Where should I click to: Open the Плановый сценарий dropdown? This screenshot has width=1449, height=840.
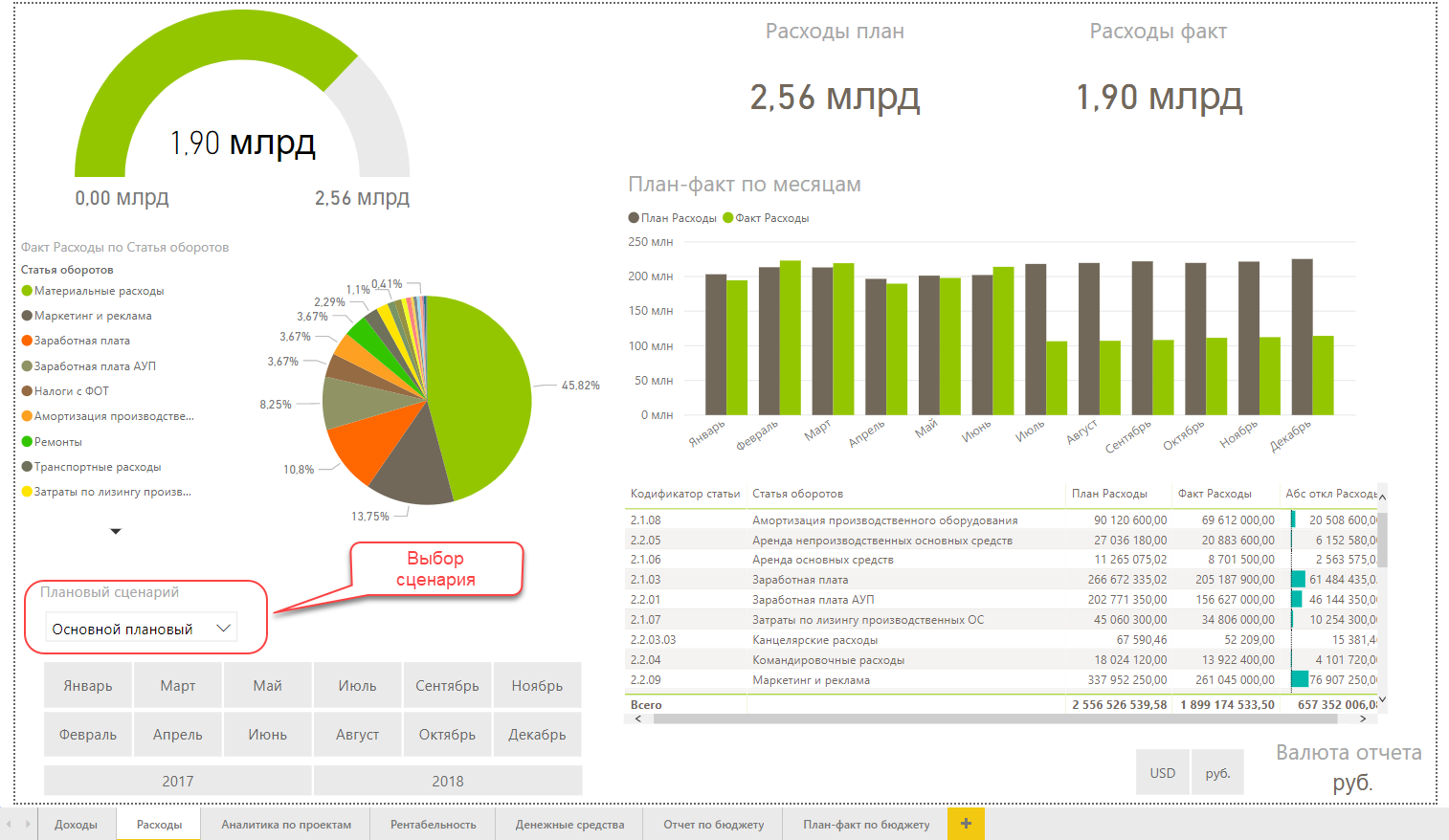pyautogui.click(x=142, y=629)
